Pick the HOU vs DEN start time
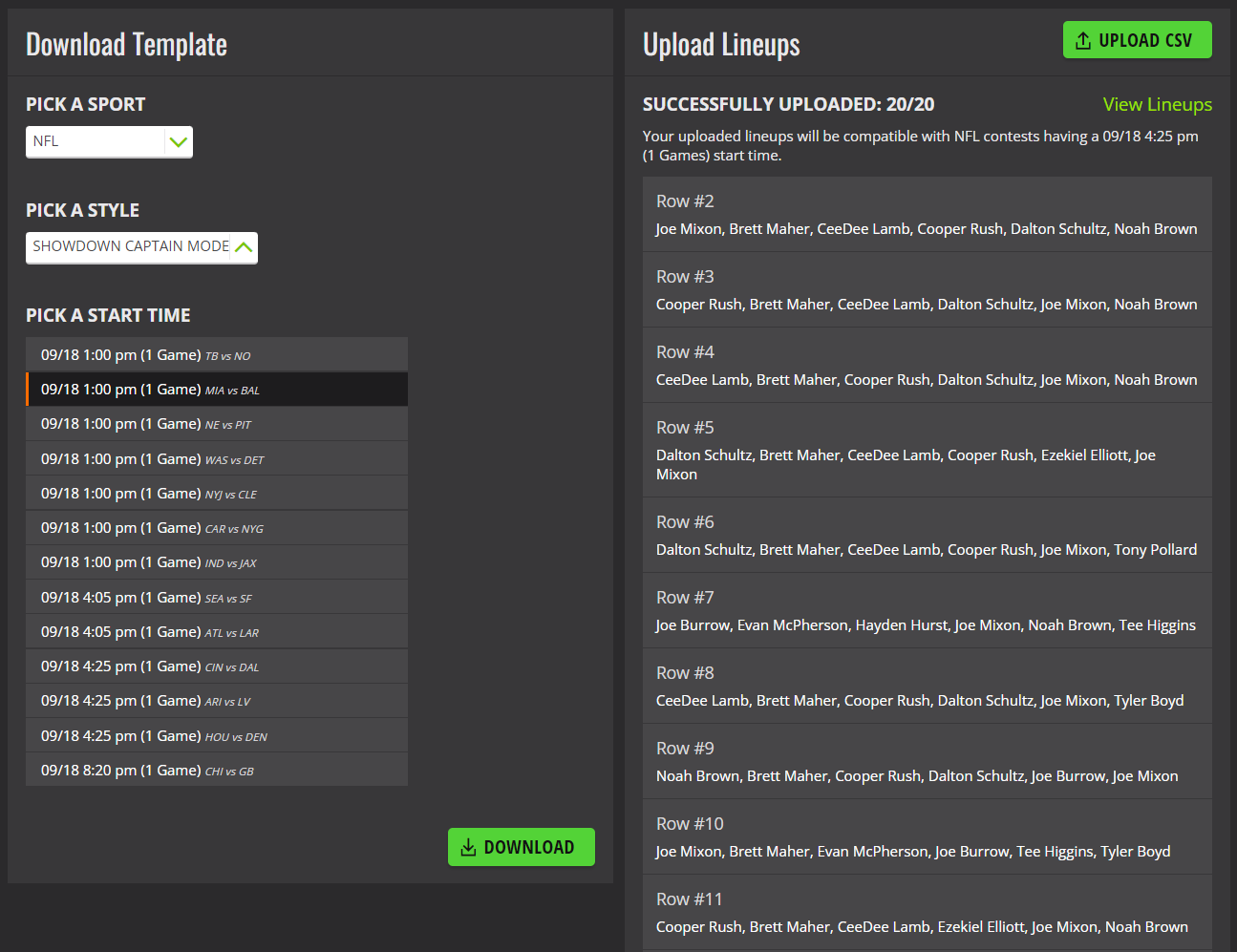This screenshot has height=952, width=1237. (217, 736)
